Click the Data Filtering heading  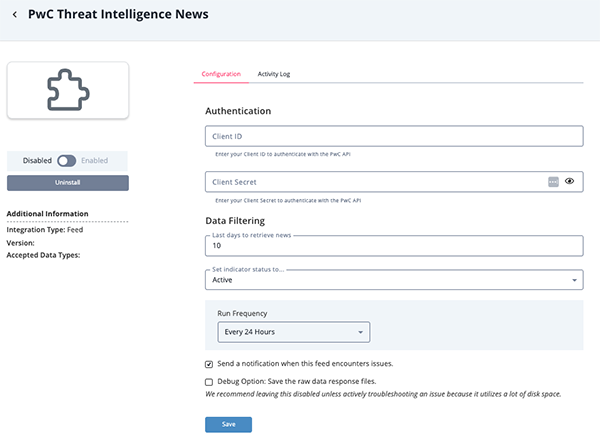coord(235,221)
